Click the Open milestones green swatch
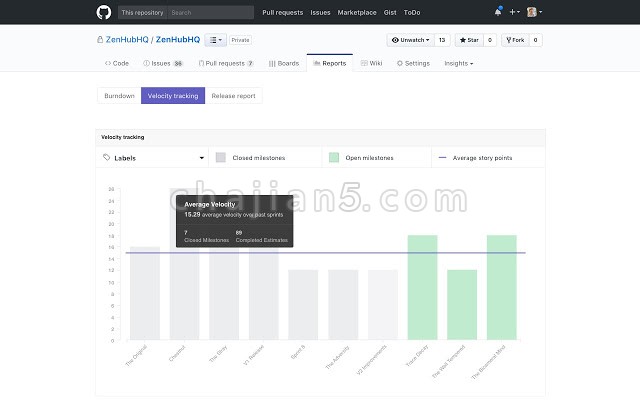This screenshot has height=400, width=640. coord(334,158)
